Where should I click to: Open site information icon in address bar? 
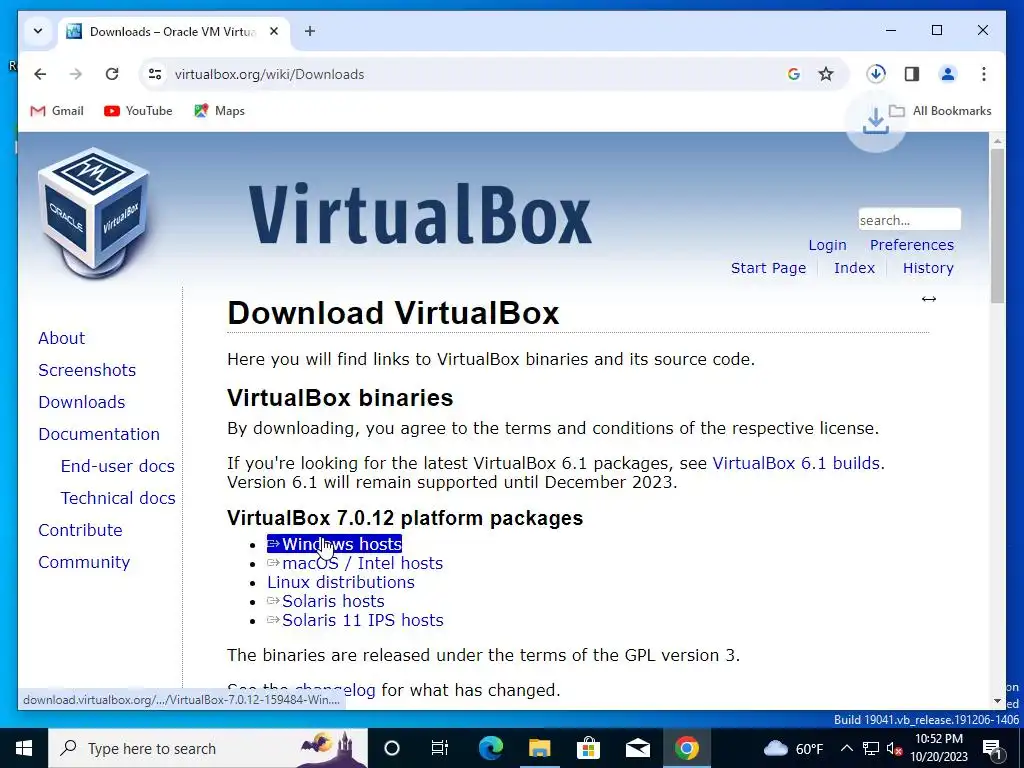coord(155,74)
